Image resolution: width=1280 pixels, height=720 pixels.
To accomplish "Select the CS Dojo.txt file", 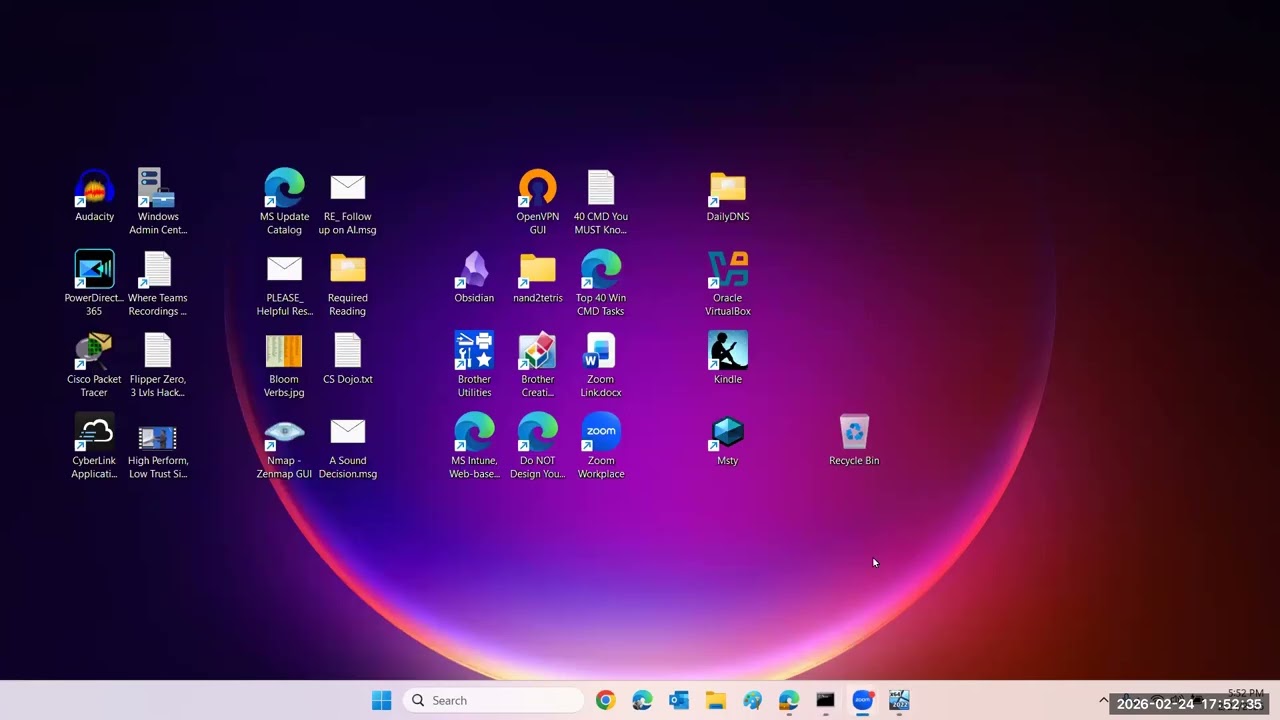I will 348,358.
